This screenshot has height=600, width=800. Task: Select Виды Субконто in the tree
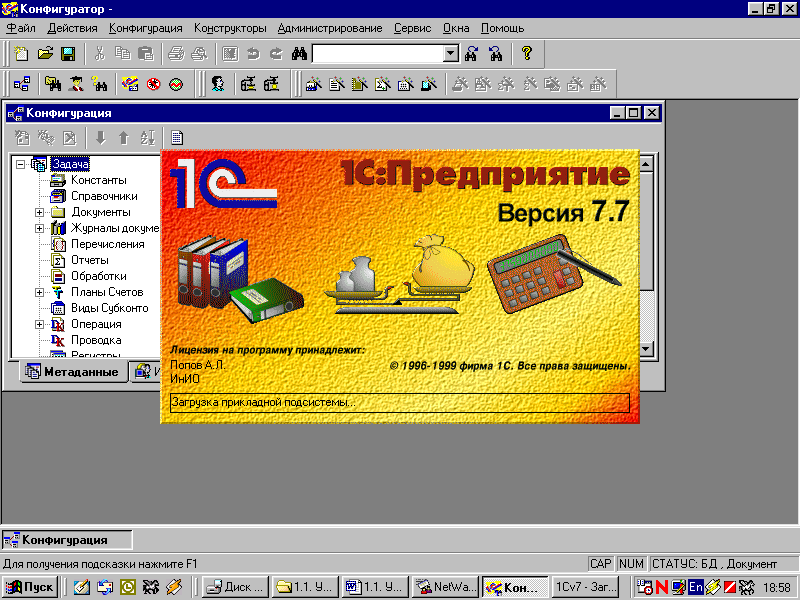110,308
